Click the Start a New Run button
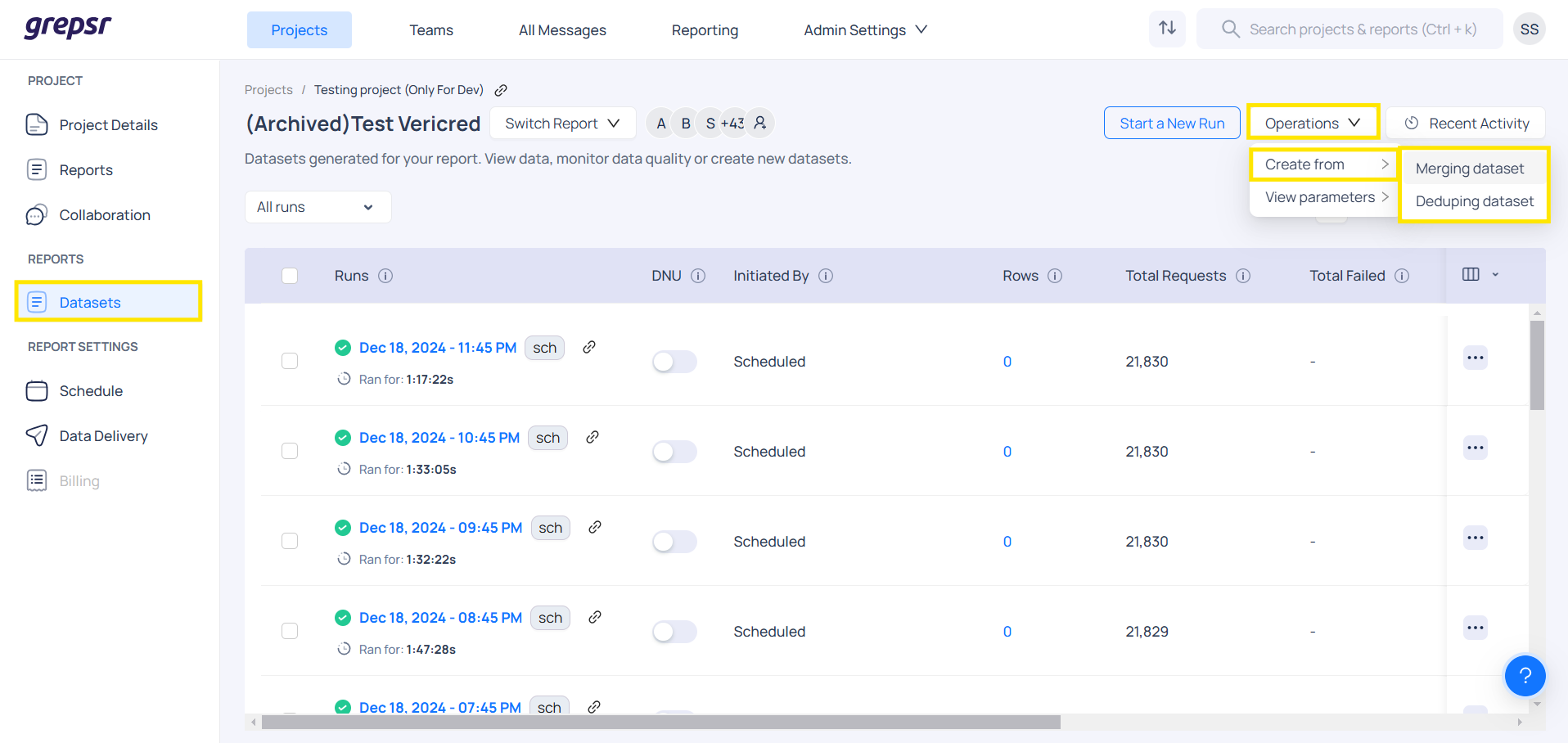Viewport: 1568px width, 743px height. click(1172, 124)
